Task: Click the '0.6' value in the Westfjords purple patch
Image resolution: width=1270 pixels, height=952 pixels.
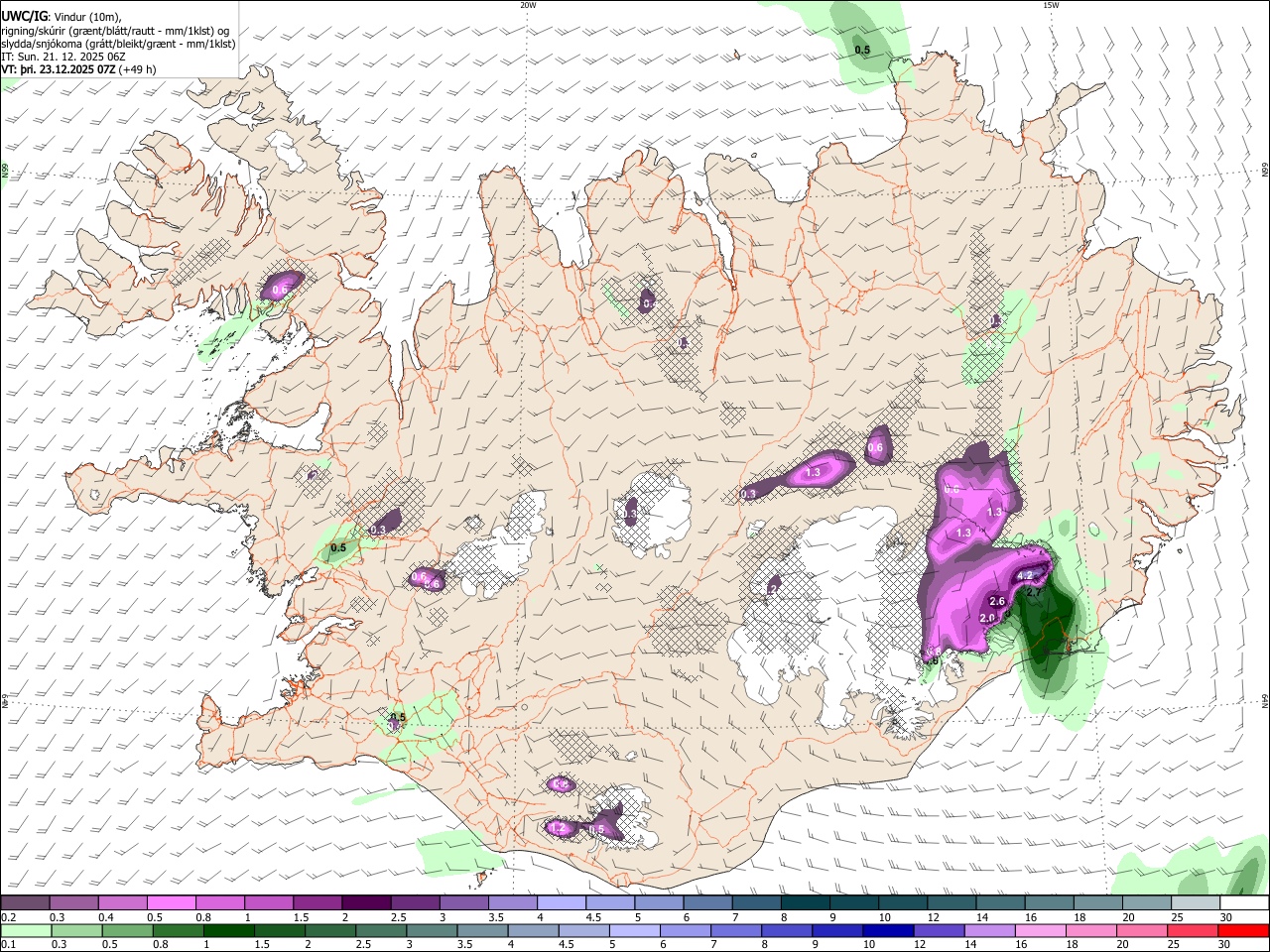Action: [280, 290]
